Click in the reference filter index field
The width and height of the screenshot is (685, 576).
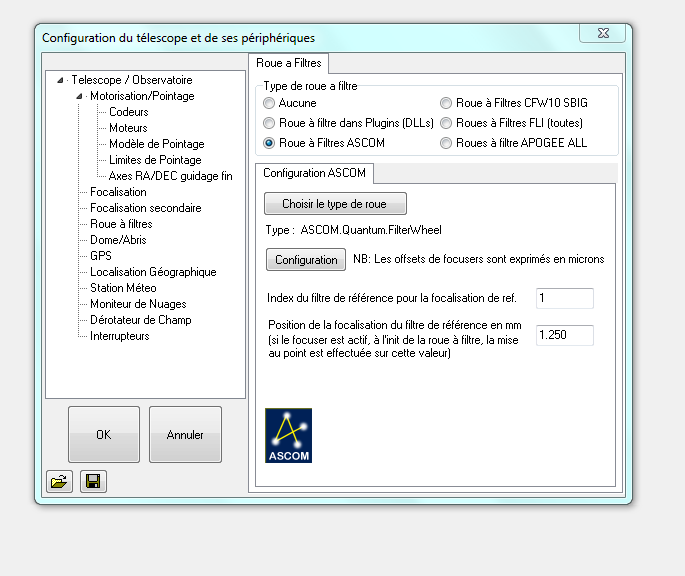click(564, 298)
